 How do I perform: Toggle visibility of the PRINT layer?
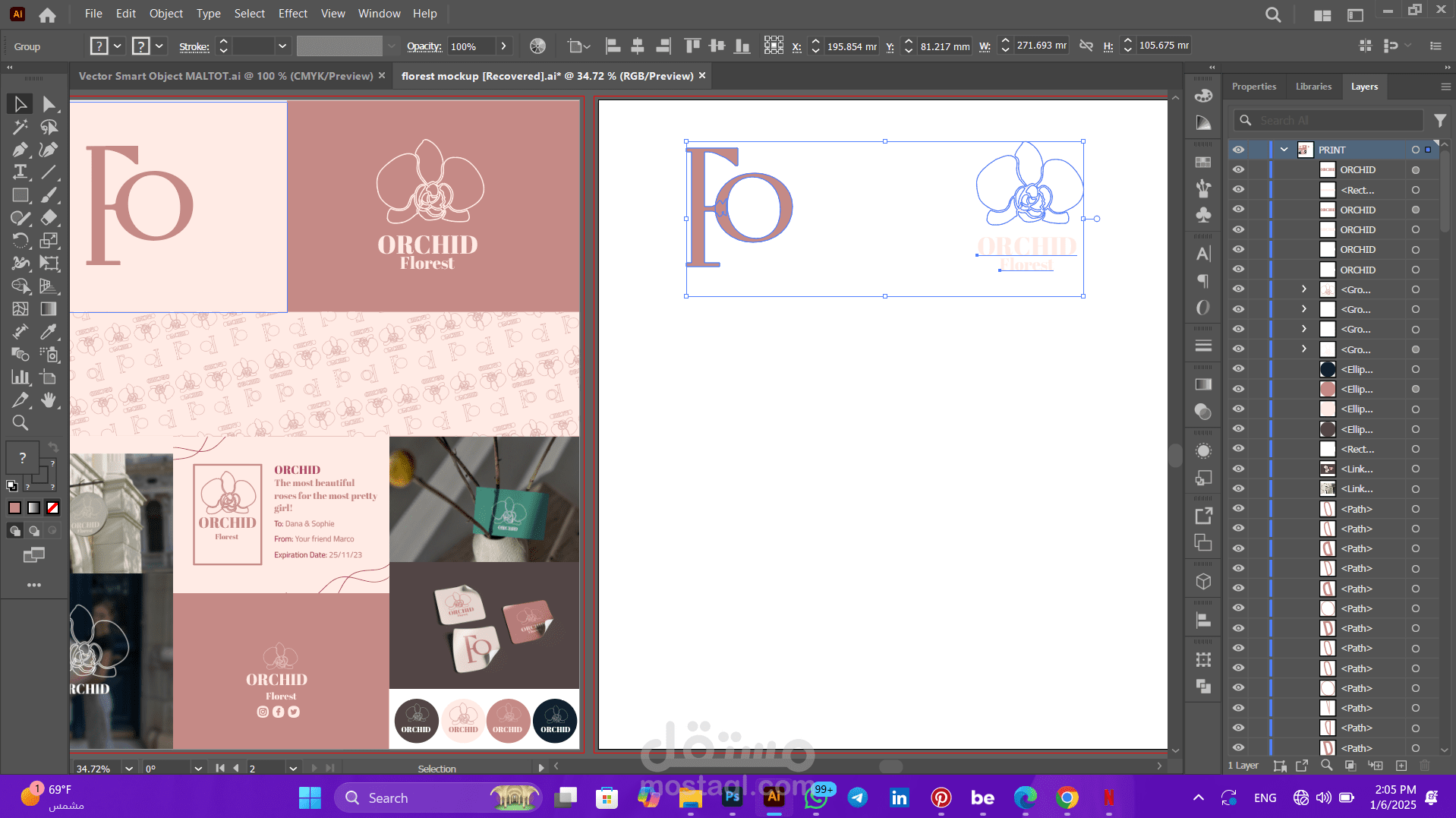point(1238,150)
